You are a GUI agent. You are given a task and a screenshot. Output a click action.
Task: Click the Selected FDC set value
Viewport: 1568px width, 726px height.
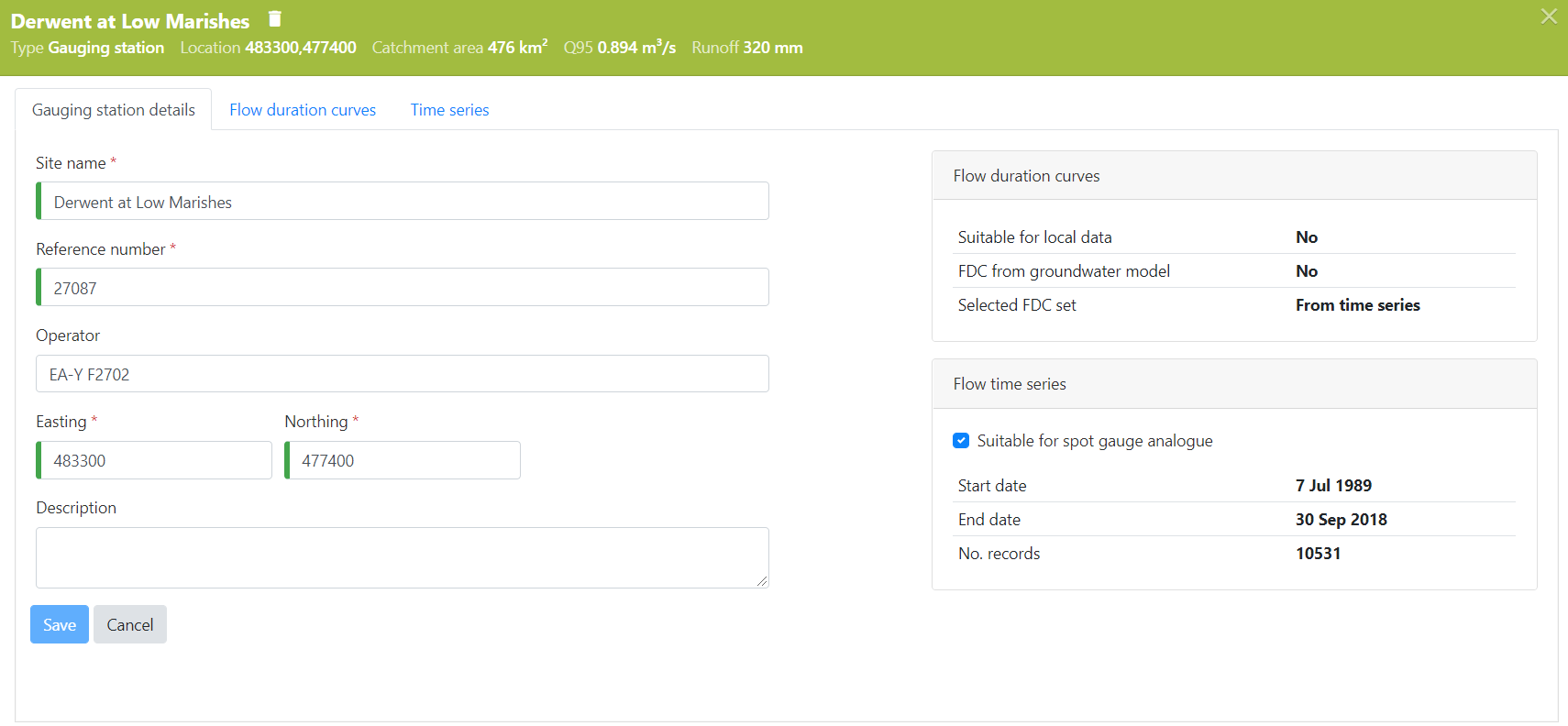[1357, 305]
